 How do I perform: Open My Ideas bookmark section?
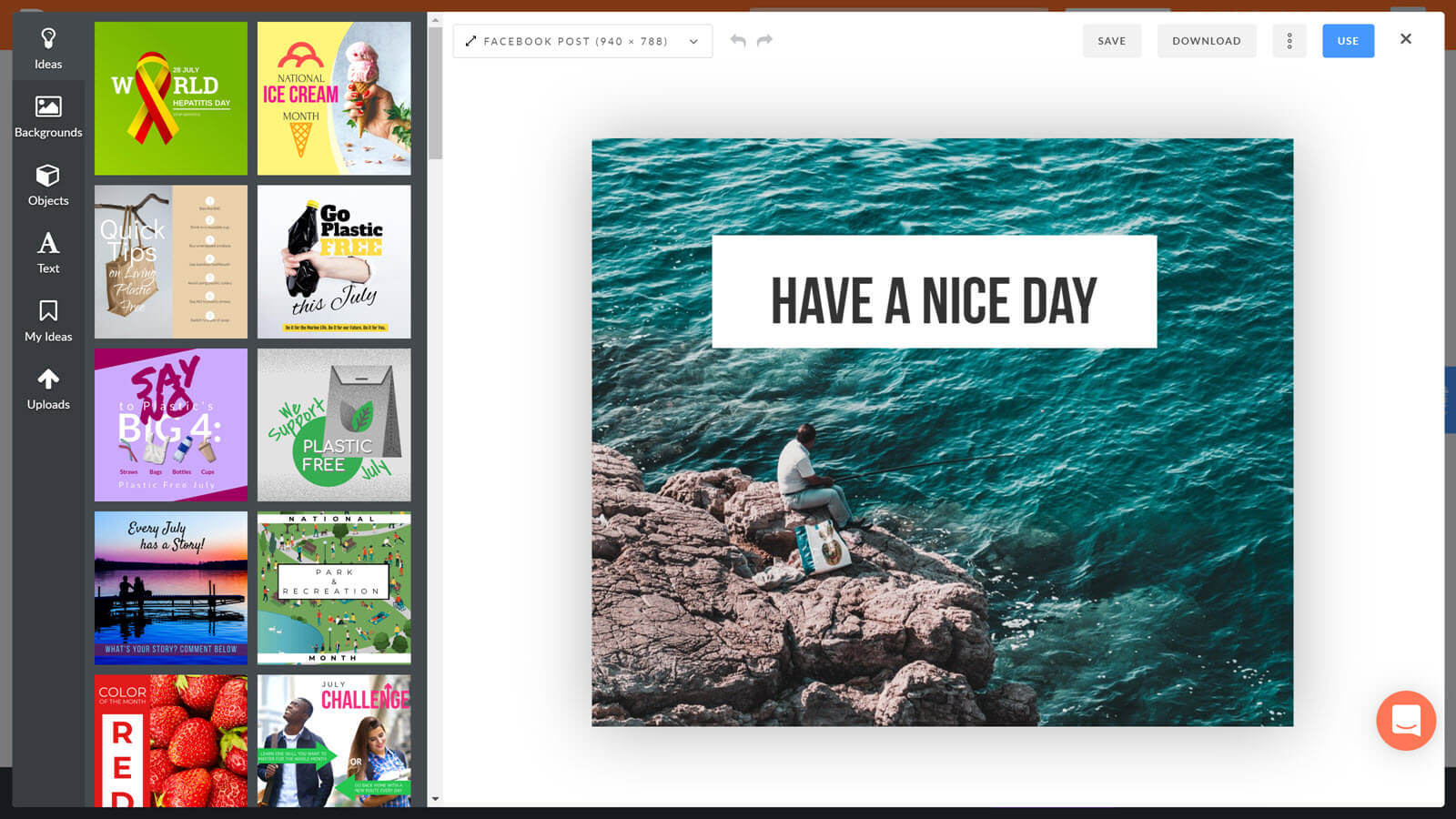click(48, 321)
